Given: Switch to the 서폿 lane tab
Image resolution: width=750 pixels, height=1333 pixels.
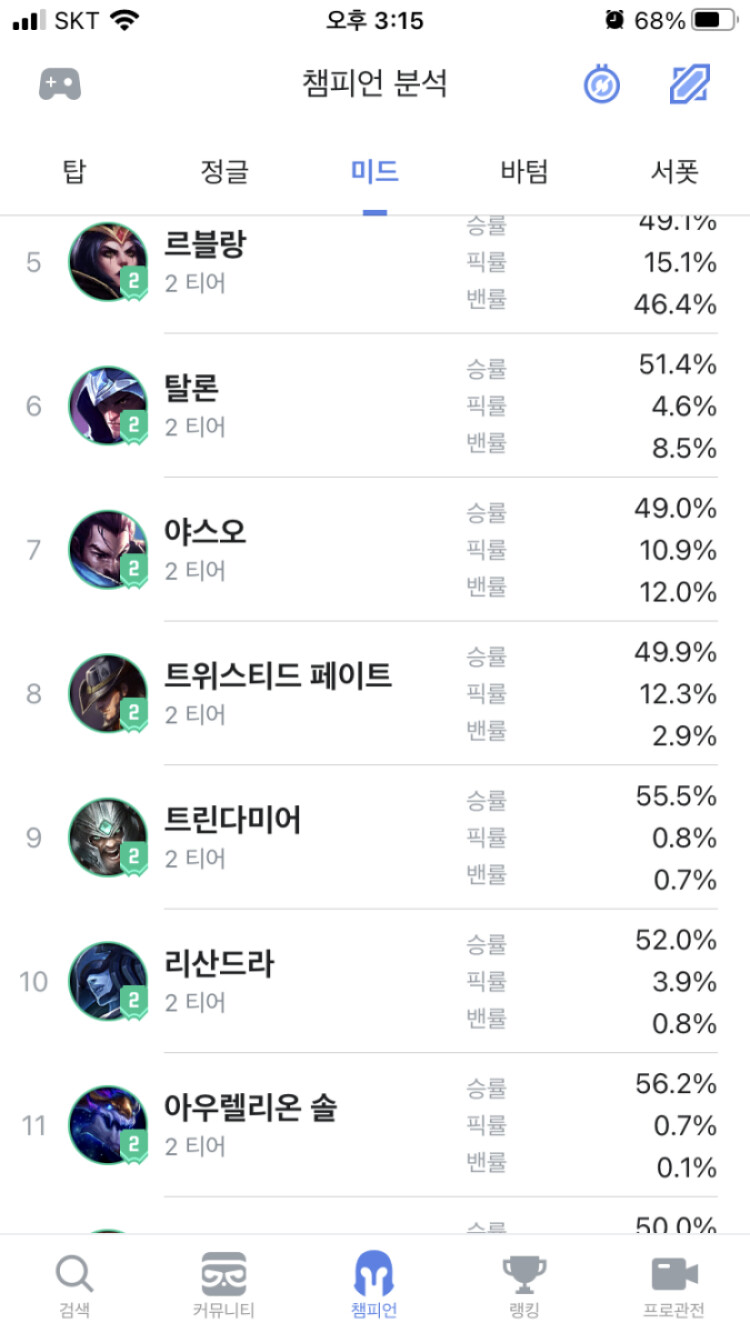Looking at the screenshot, I should pos(674,172).
